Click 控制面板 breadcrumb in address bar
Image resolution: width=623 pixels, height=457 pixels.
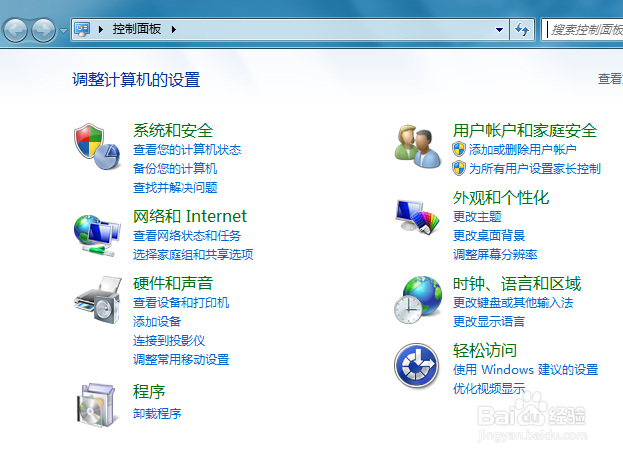click(x=137, y=29)
